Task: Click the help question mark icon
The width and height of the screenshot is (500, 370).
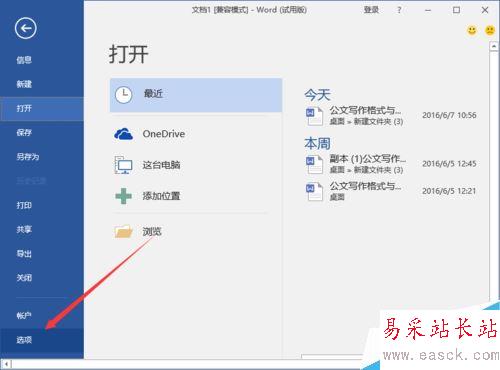Action: click(x=399, y=10)
